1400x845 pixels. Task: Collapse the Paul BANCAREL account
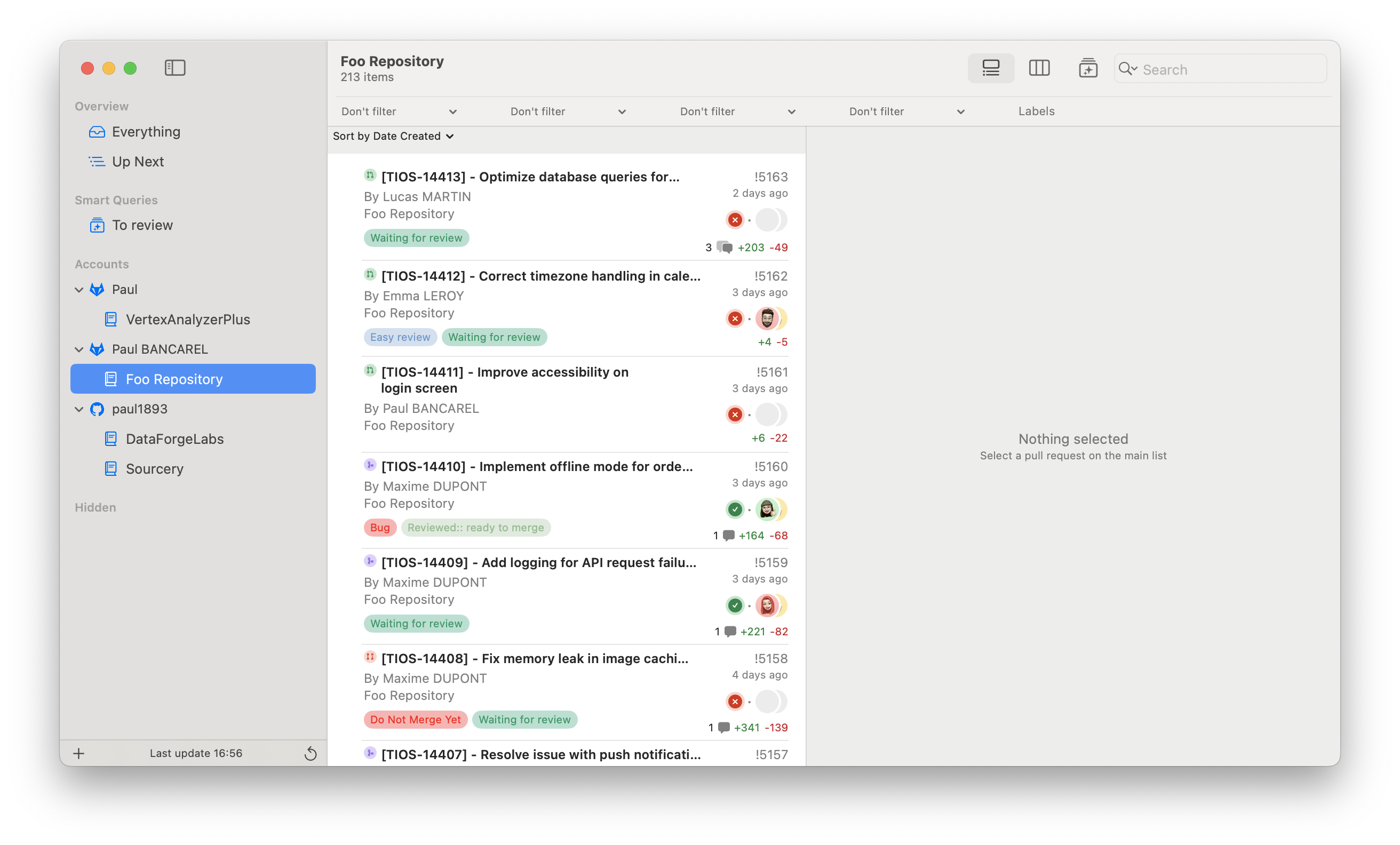pyautogui.click(x=79, y=349)
